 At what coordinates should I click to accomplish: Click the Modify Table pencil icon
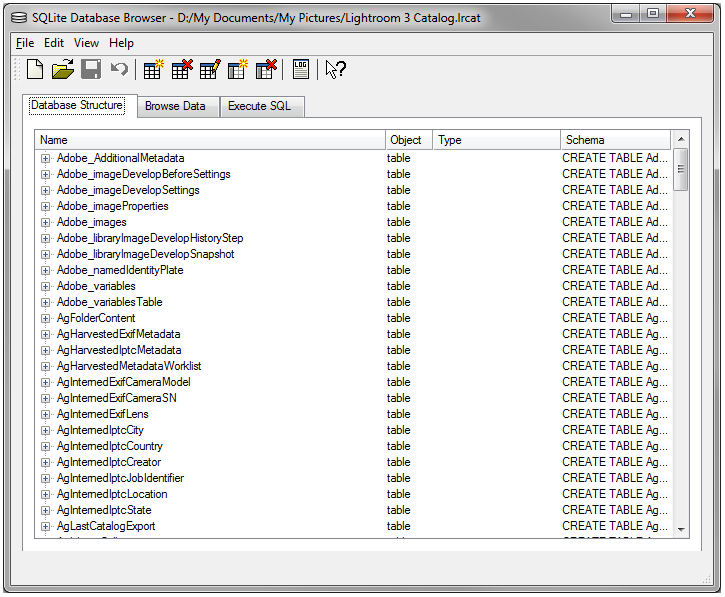[210, 70]
